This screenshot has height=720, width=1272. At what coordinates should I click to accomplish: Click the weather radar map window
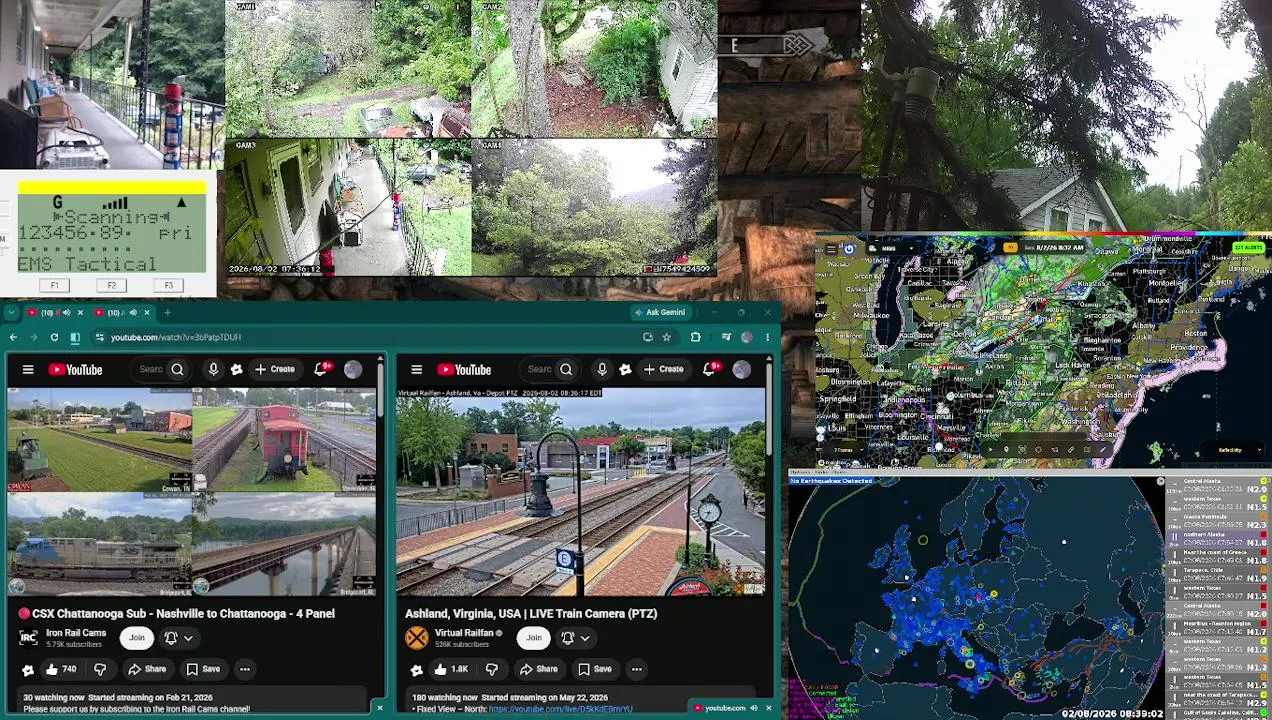pyautogui.click(x=1043, y=352)
